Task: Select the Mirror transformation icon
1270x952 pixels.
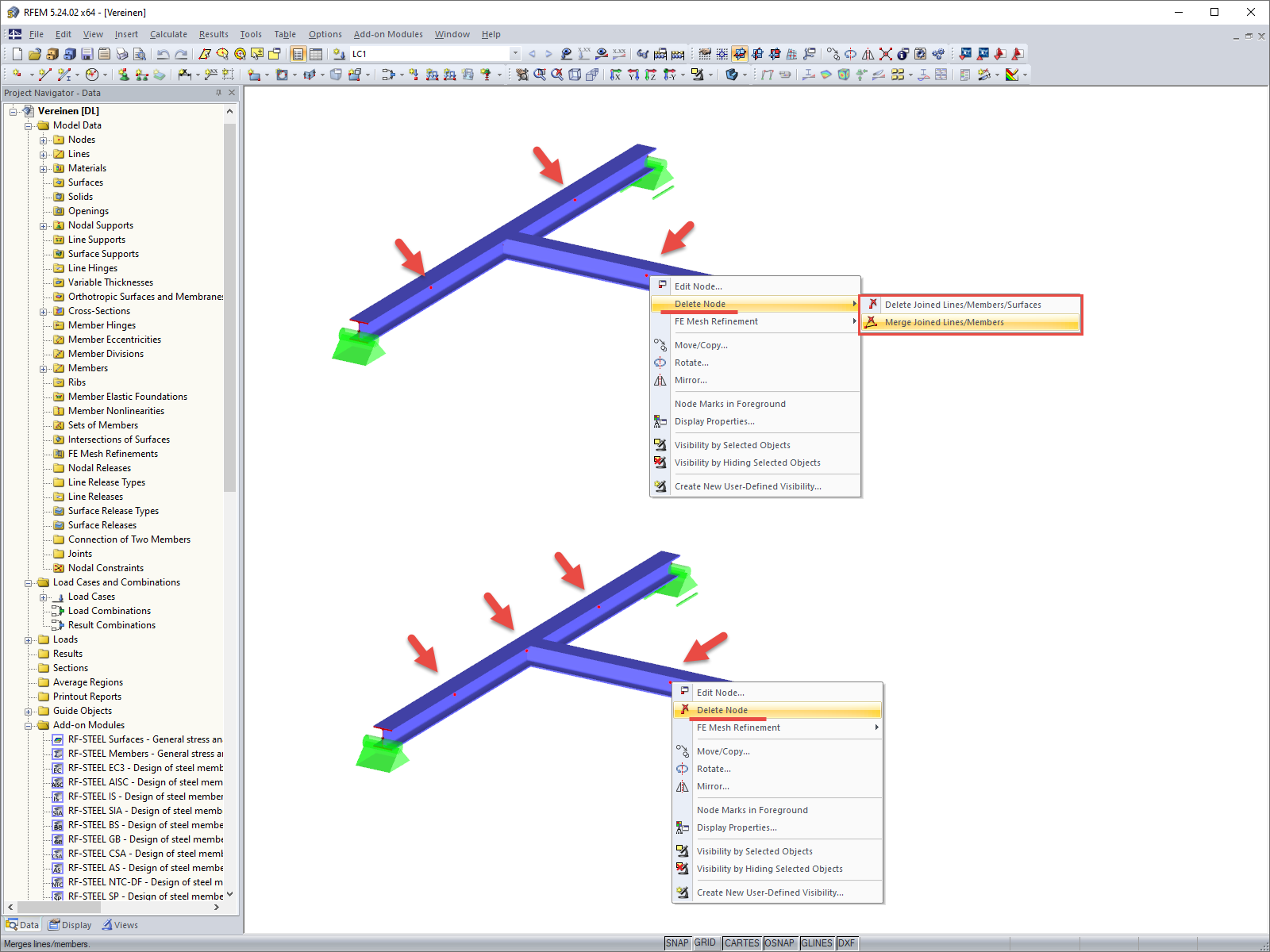Action: click(x=868, y=54)
